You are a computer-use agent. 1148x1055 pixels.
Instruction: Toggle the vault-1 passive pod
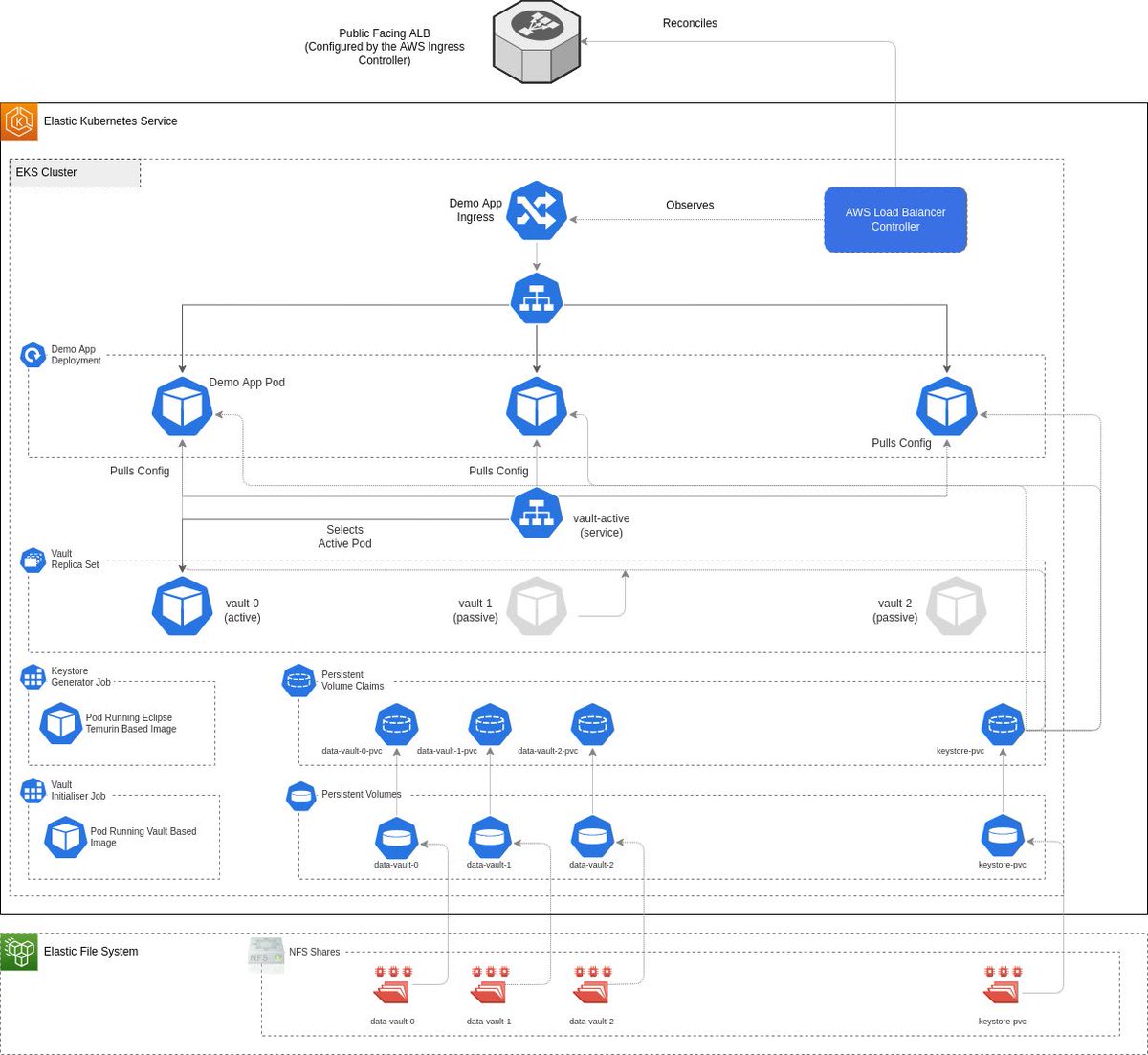[x=536, y=605]
